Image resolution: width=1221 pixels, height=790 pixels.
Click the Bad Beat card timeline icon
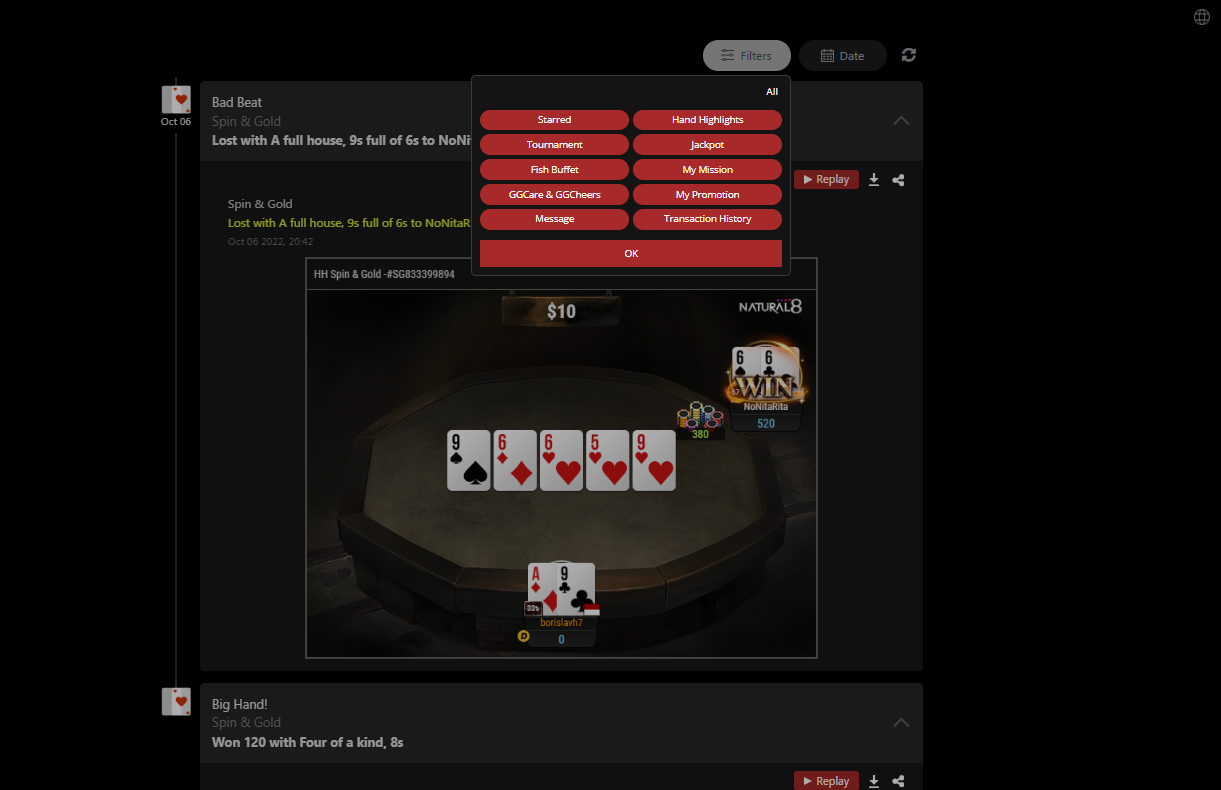(x=176, y=99)
